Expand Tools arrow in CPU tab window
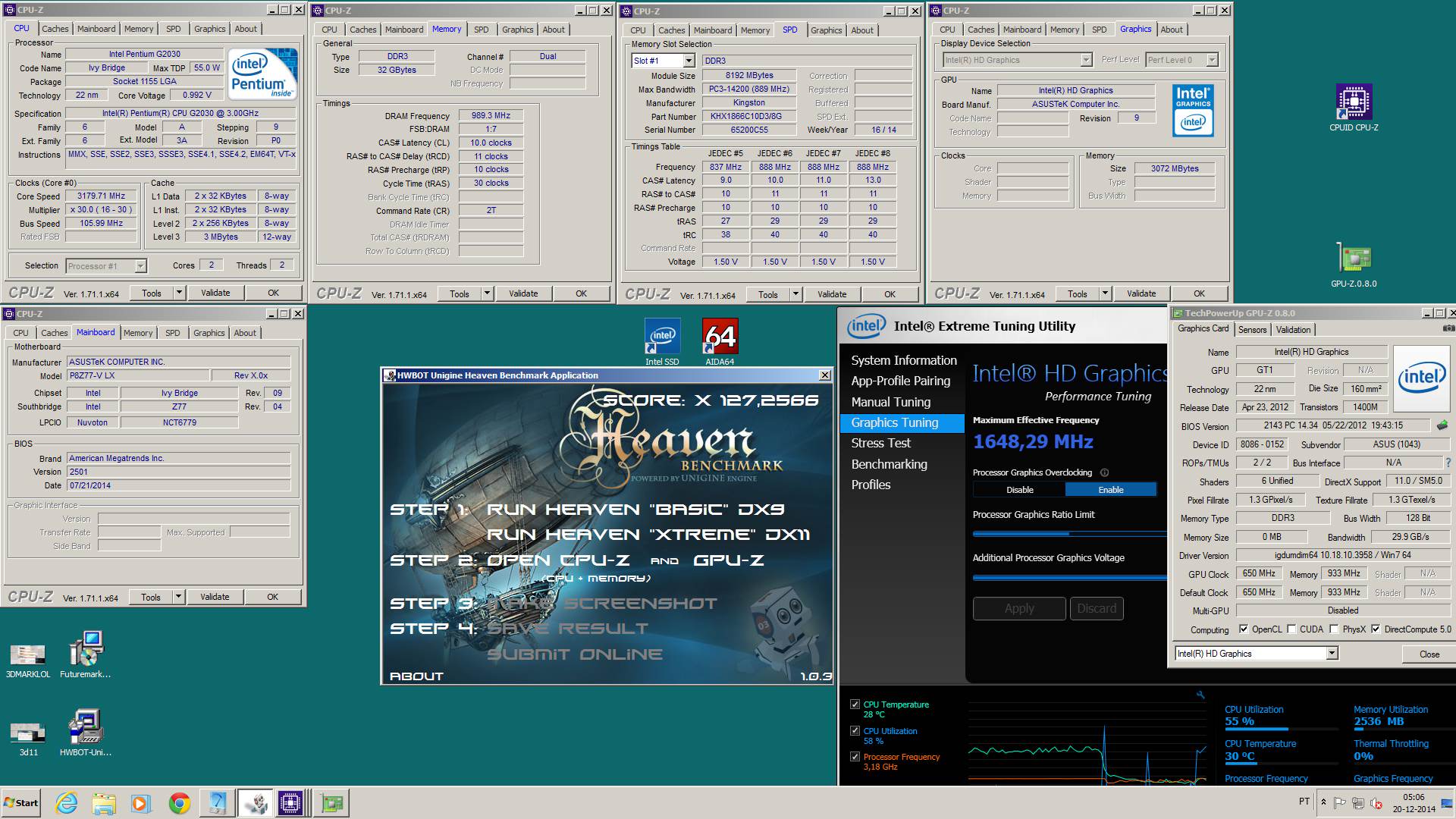The width and height of the screenshot is (1456, 819). [179, 293]
